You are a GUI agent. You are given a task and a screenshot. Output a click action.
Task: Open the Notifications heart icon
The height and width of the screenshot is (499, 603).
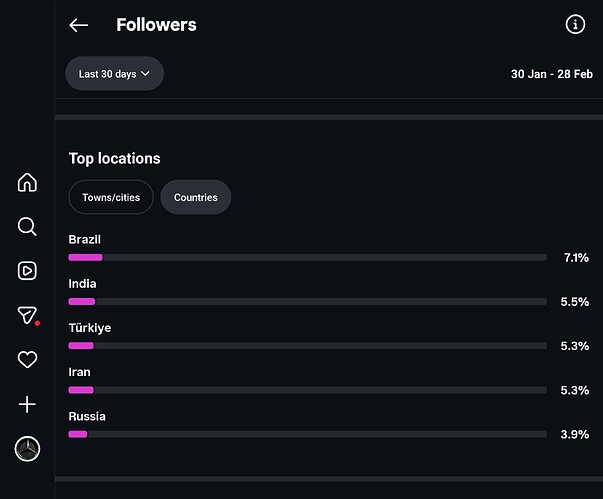pyautogui.click(x=27, y=359)
